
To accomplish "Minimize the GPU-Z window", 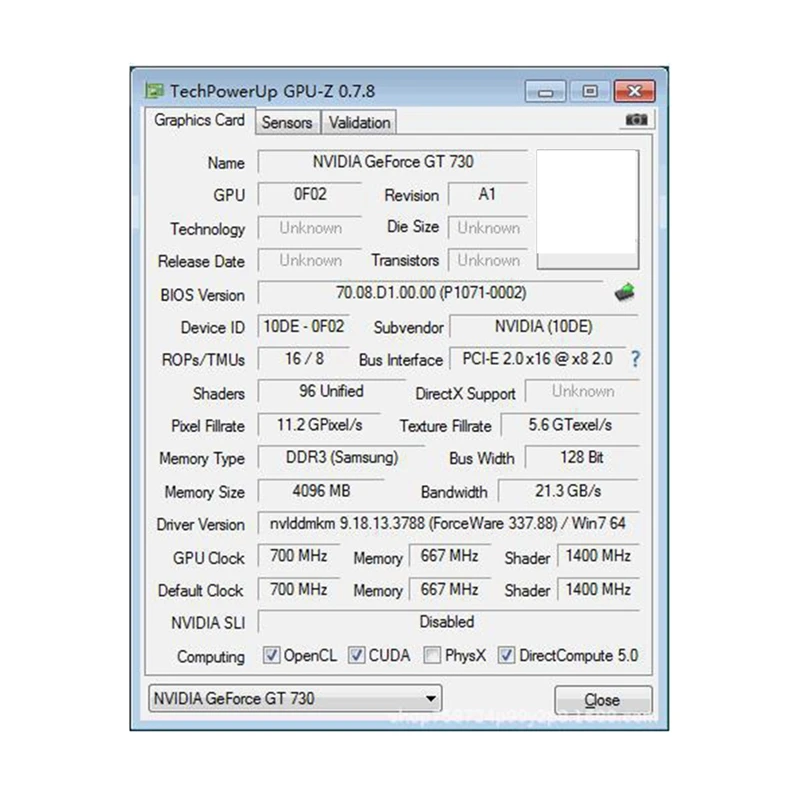I will (x=545, y=91).
